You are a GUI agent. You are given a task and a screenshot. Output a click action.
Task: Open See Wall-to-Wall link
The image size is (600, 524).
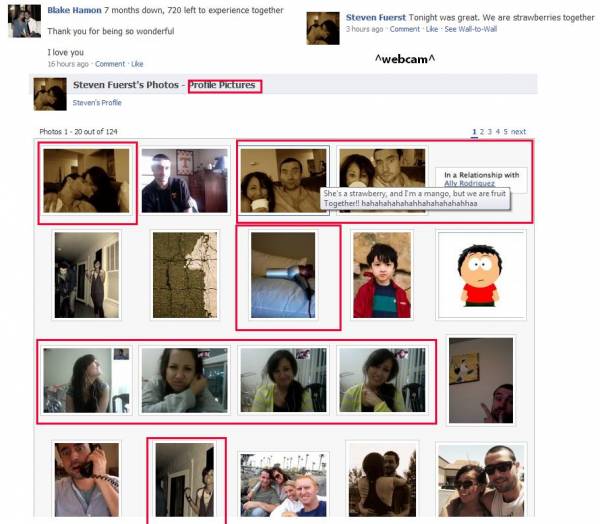coord(471,29)
